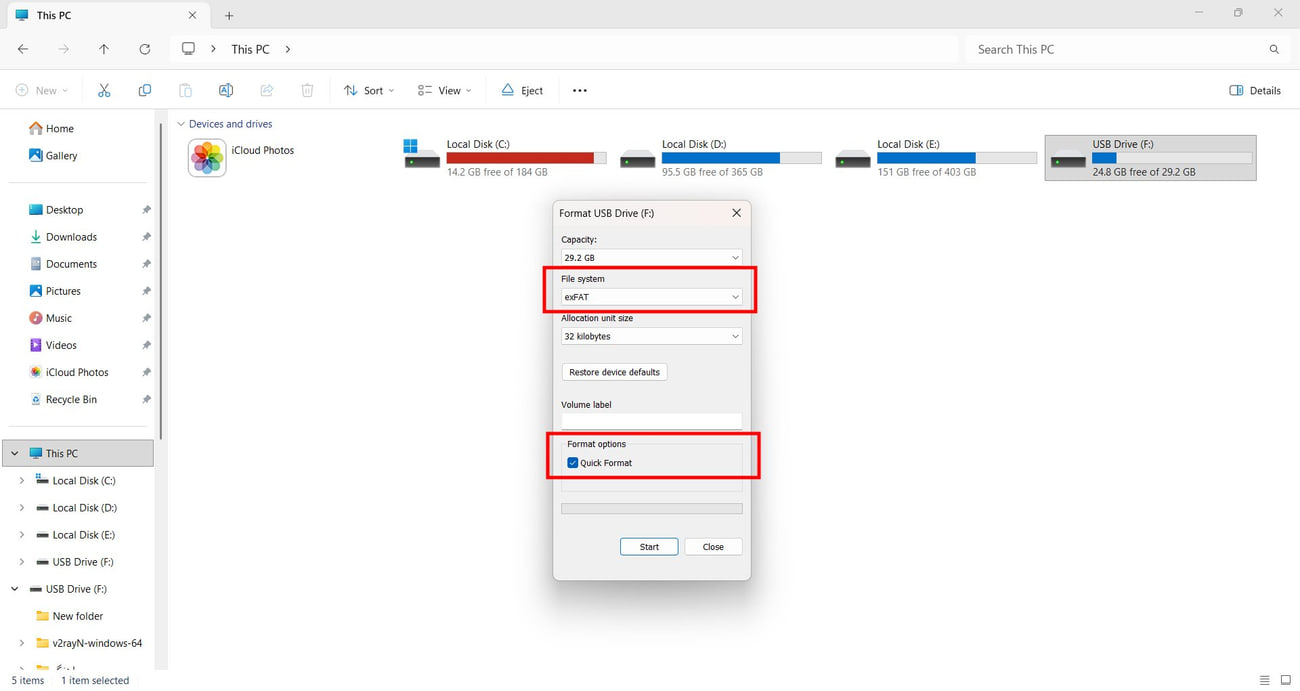Open a new tab with plus button
This screenshot has height=691, width=1300.
[229, 16]
